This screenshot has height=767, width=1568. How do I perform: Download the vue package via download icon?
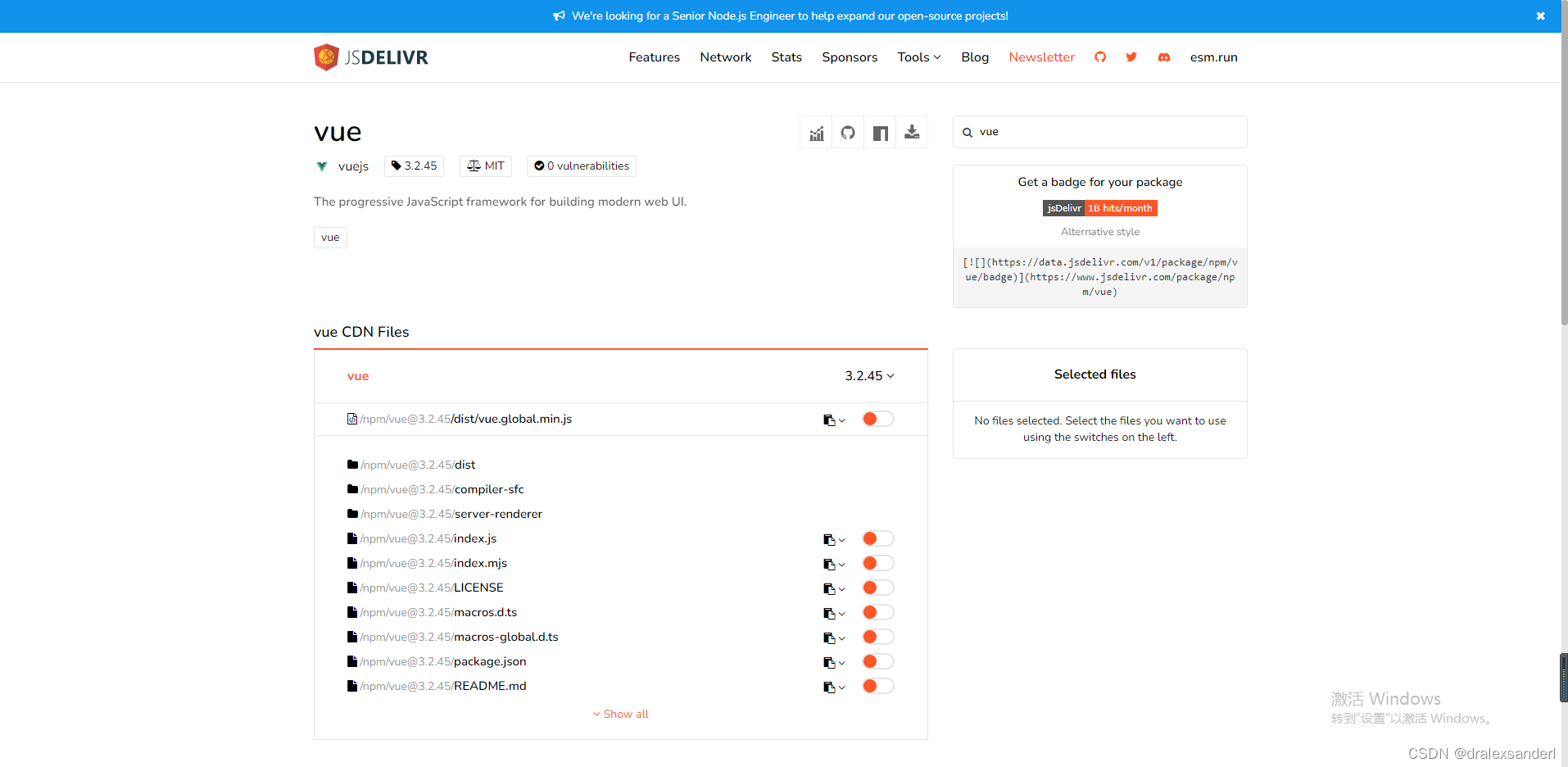click(x=912, y=133)
